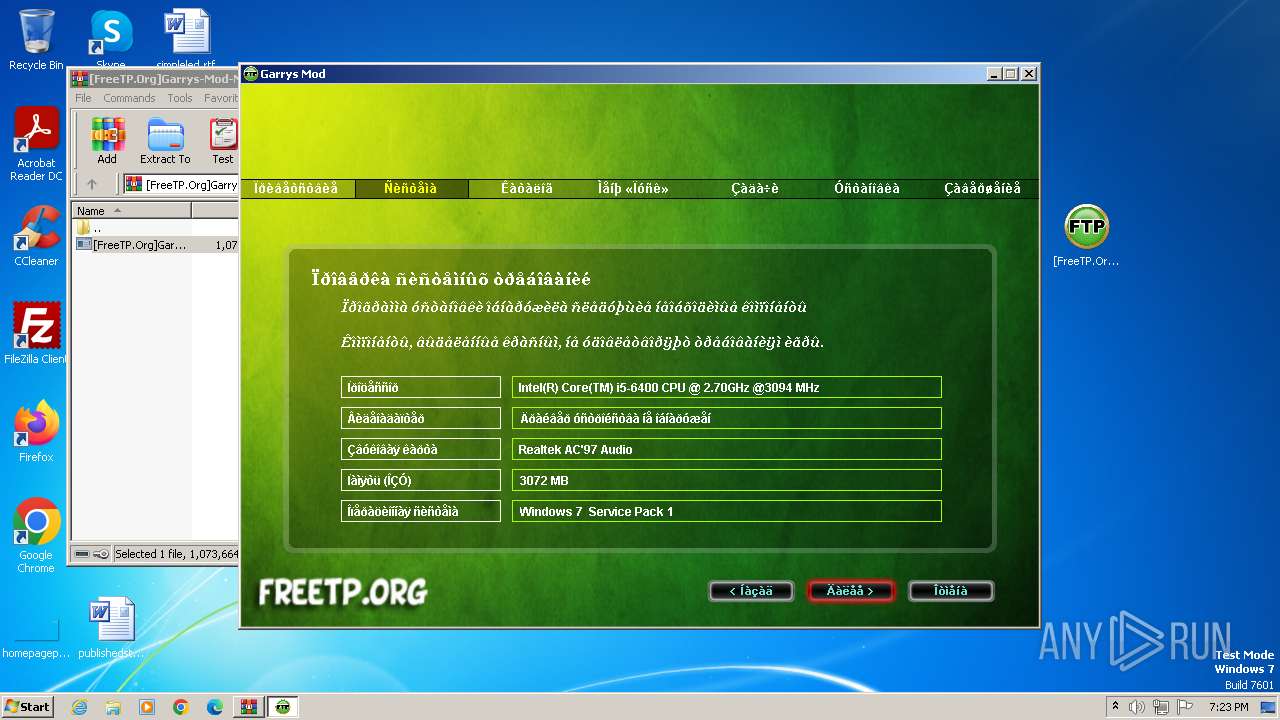Click the sixth installer step tab
This screenshot has width=1280, height=720.
[867, 188]
